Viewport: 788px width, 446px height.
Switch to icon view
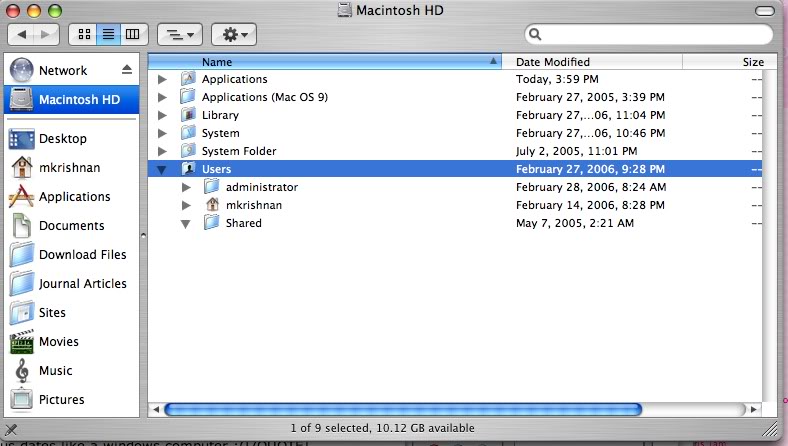coord(84,34)
